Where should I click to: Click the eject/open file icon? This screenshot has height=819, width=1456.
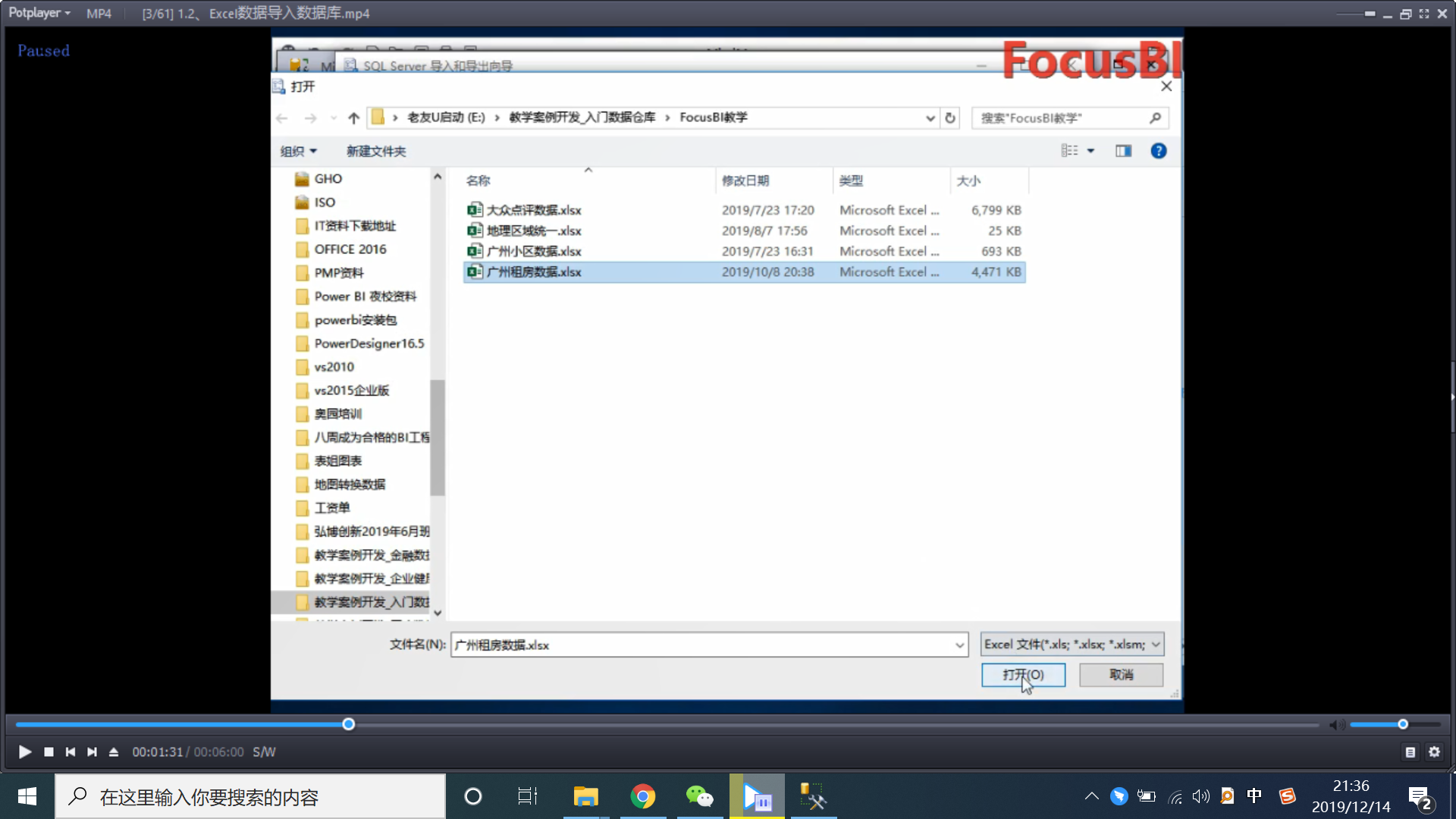tap(114, 752)
